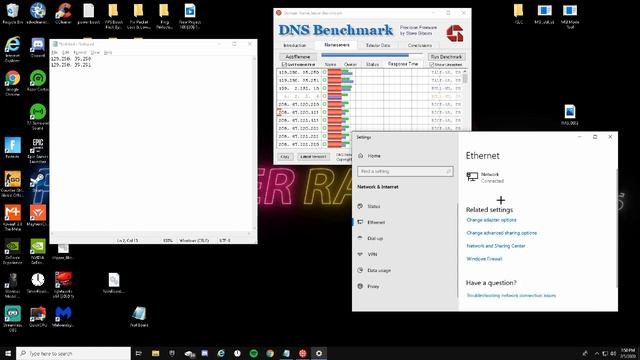The width and height of the screenshot is (640, 360).
Task: Open the QuickCPU desktop shortcut
Action: click(x=38, y=317)
